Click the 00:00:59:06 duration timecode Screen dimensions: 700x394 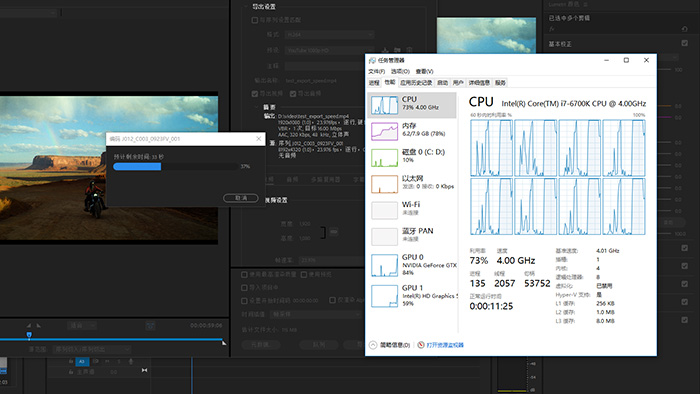(x=206, y=325)
